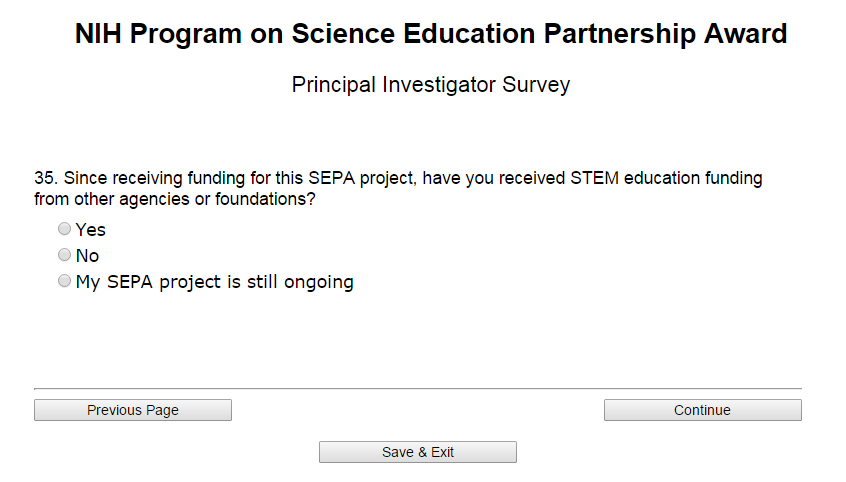The height and width of the screenshot is (482, 846).
Task: Choose the No radio button
Action: point(65,255)
